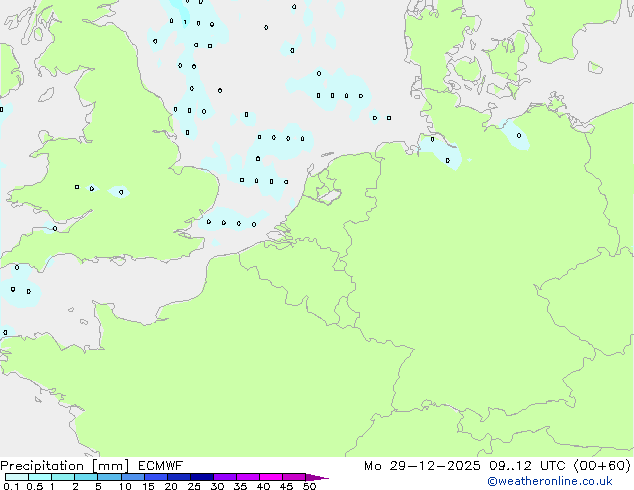Select the arrow-shaped swatch beyond 50
The height and width of the screenshot is (490, 634).
click(317, 477)
